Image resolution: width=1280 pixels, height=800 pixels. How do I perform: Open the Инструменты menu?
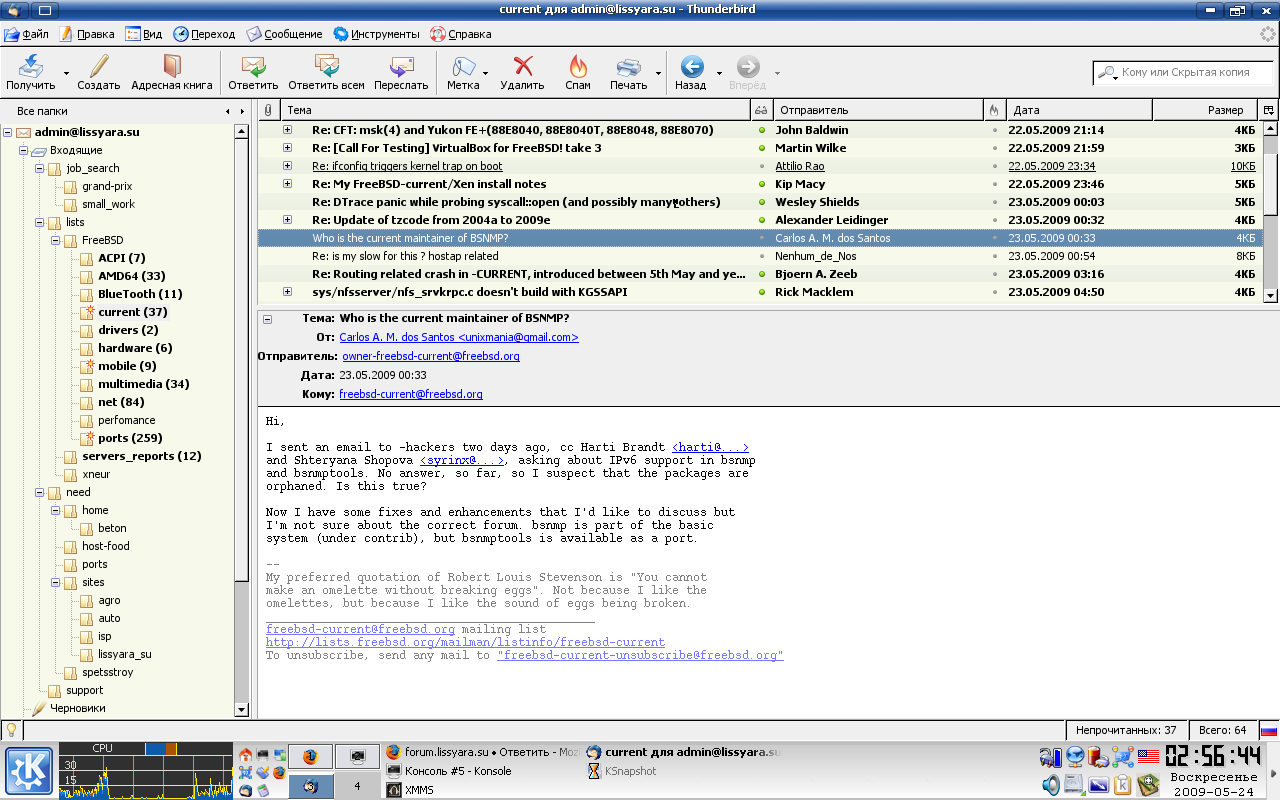pos(376,34)
